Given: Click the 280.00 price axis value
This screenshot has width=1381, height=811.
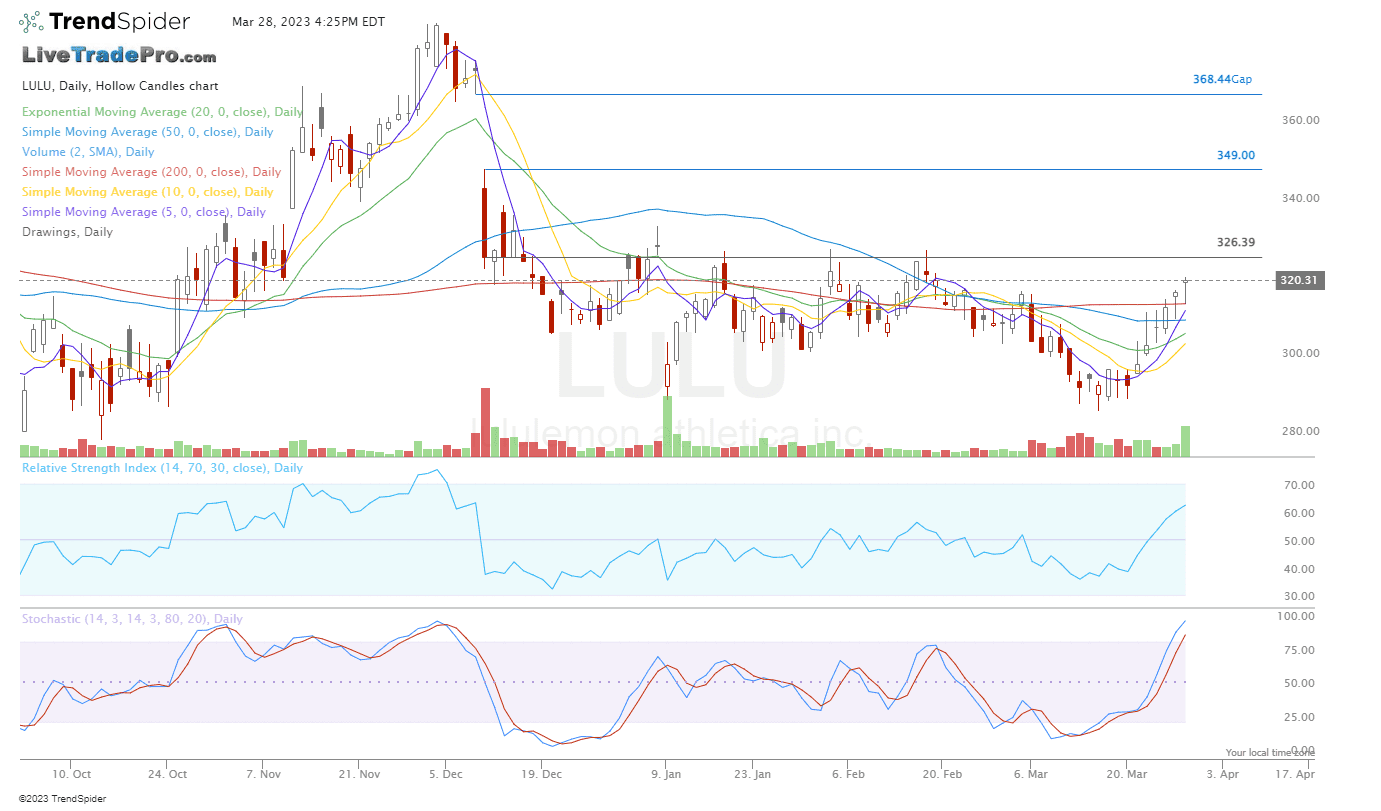Looking at the screenshot, I should coord(1300,431).
